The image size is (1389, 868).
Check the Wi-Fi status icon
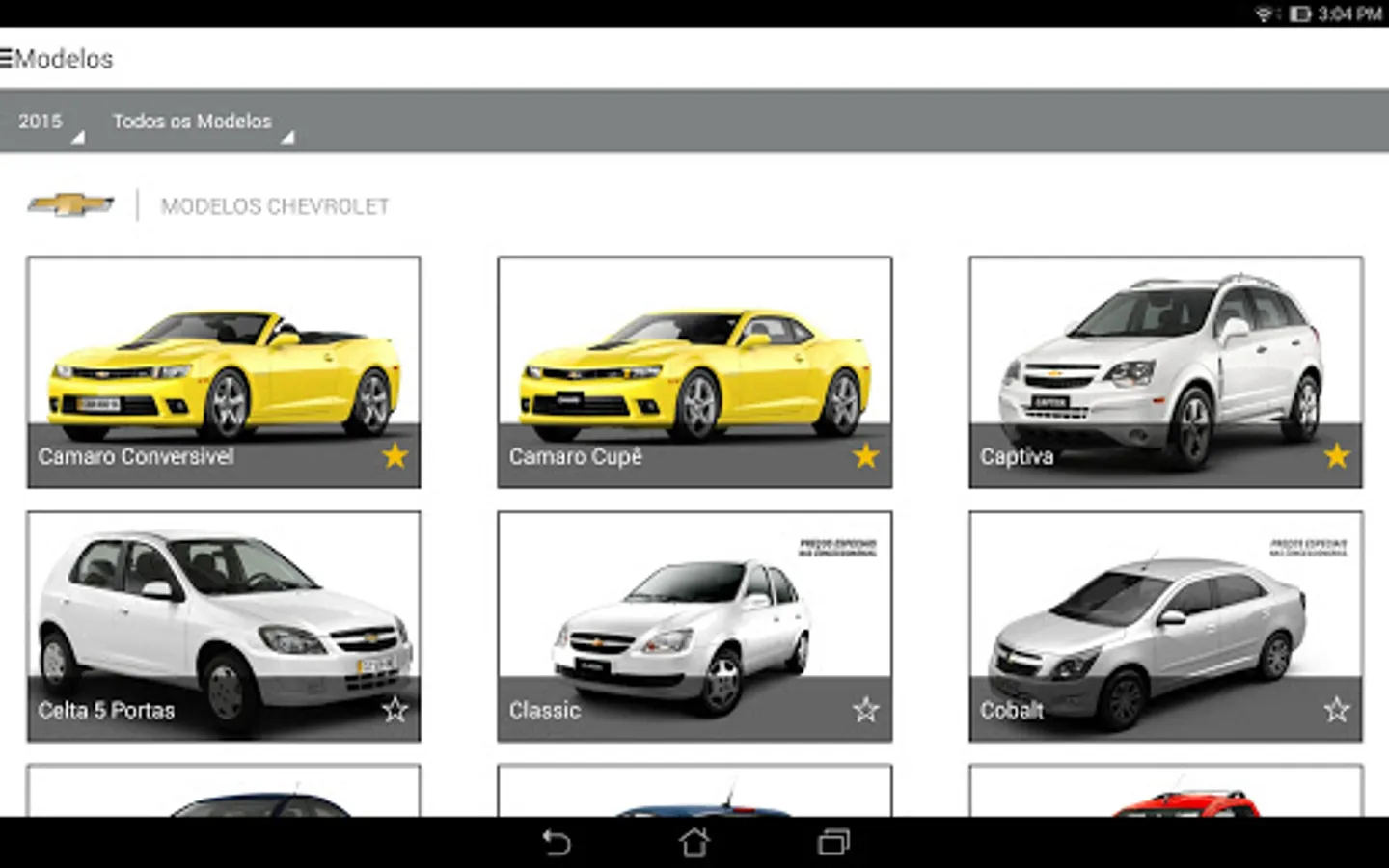[1265, 14]
